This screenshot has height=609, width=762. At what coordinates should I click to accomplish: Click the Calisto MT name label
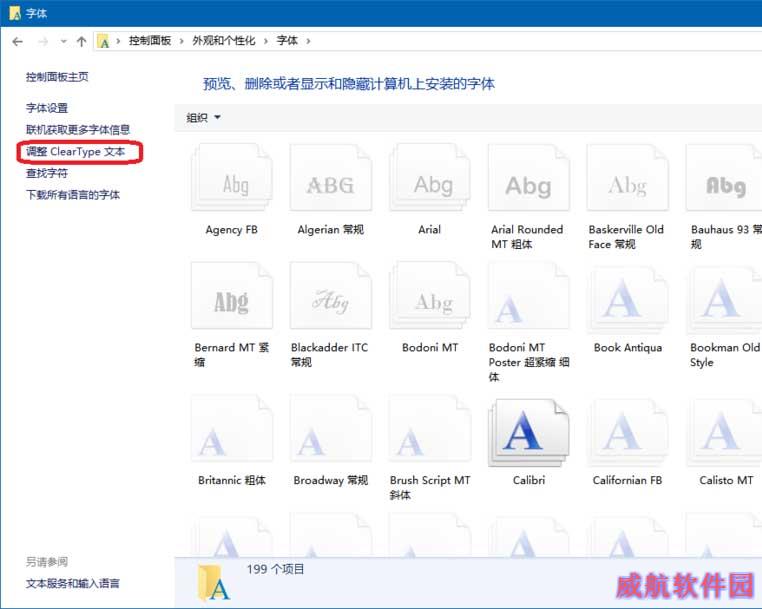pos(726,480)
